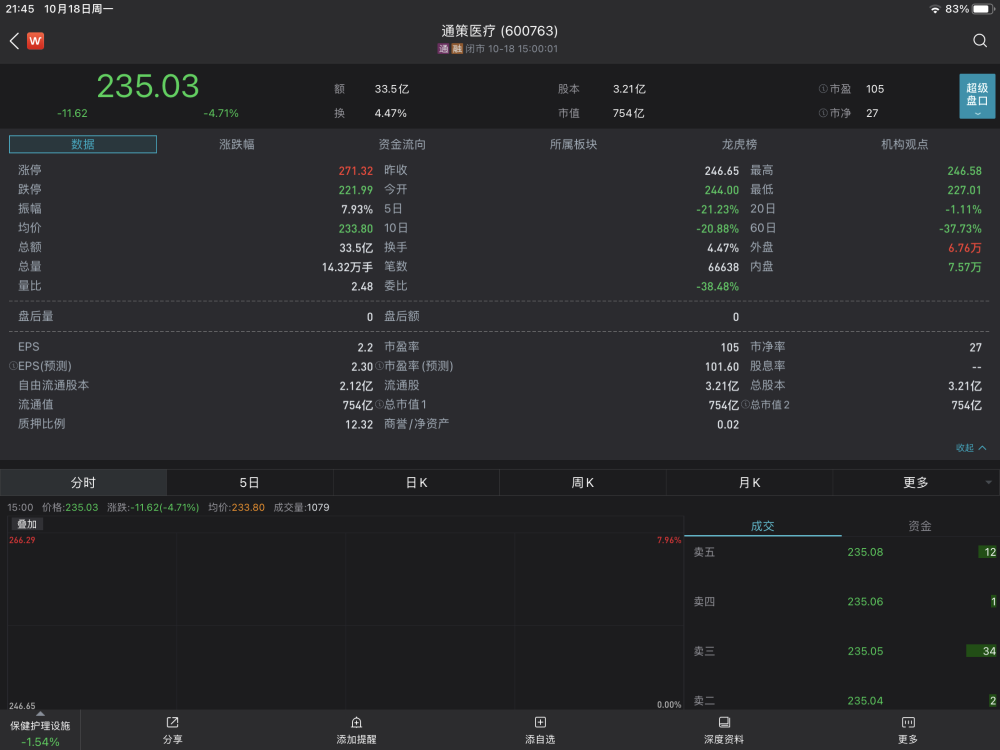
Task: Check the Wi-Fi status icon
Action: (935, 9)
